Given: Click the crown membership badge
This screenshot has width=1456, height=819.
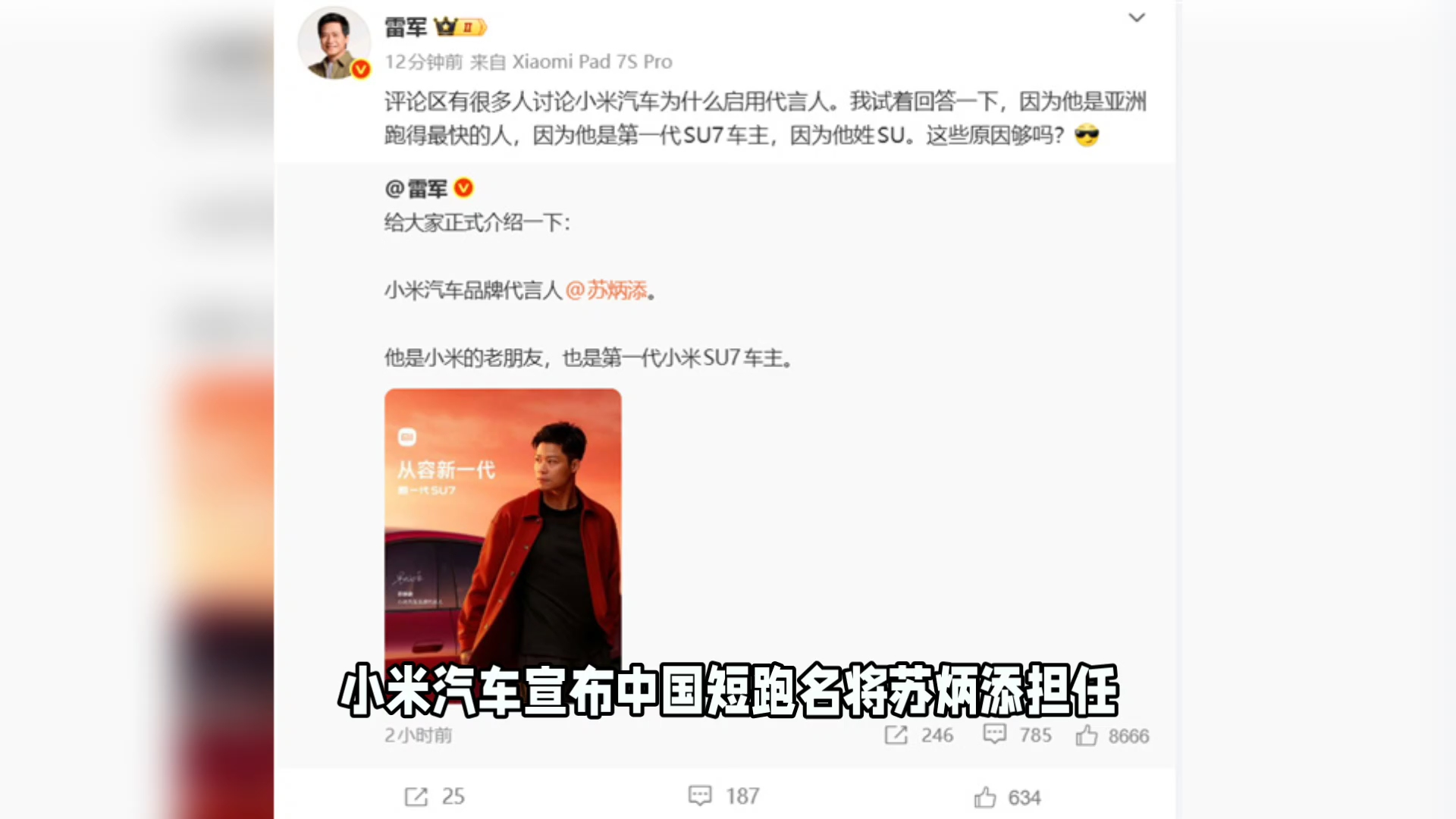Looking at the screenshot, I should tap(460, 27).
